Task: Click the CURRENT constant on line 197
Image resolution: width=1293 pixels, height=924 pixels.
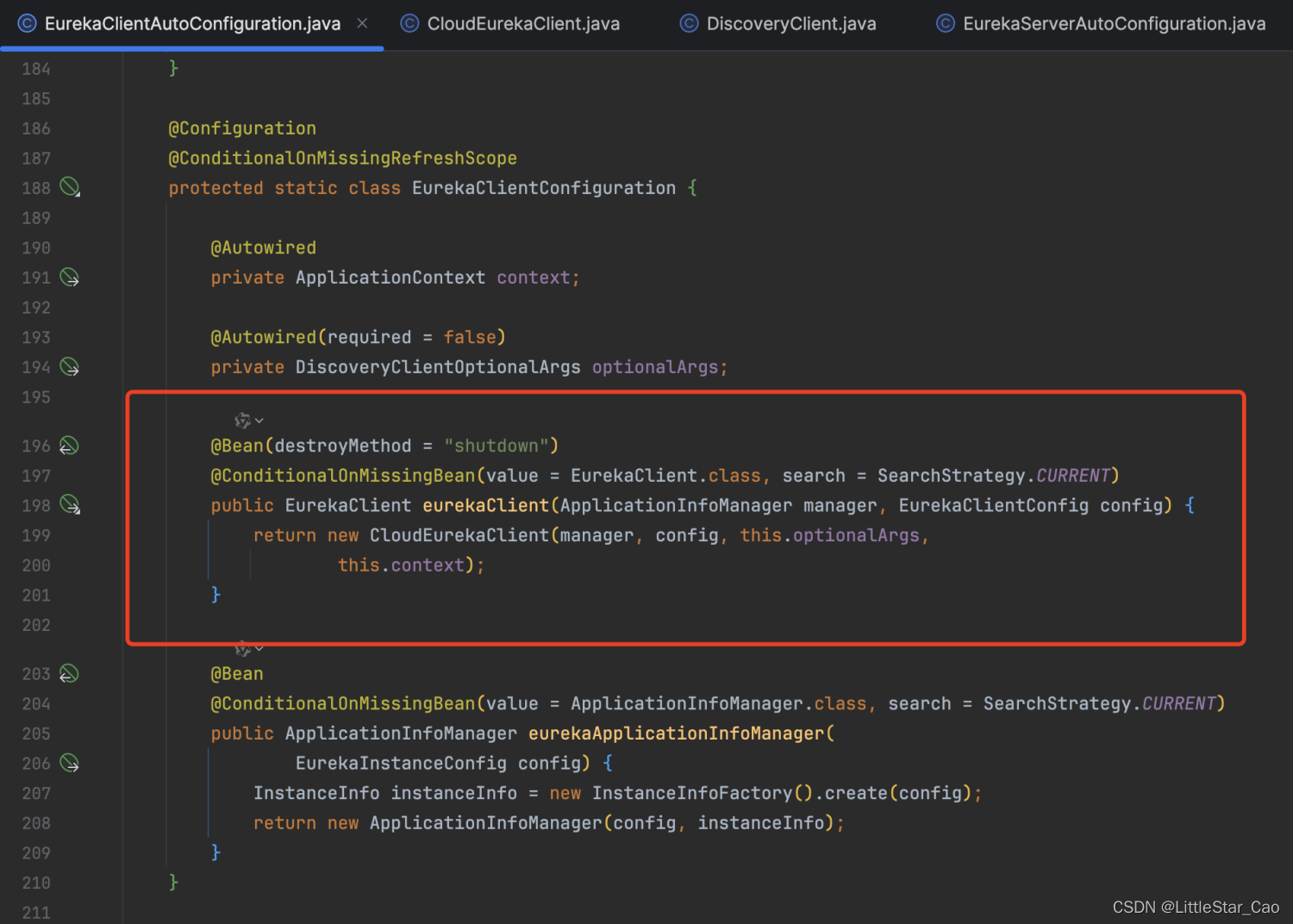Action: pos(1073,476)
